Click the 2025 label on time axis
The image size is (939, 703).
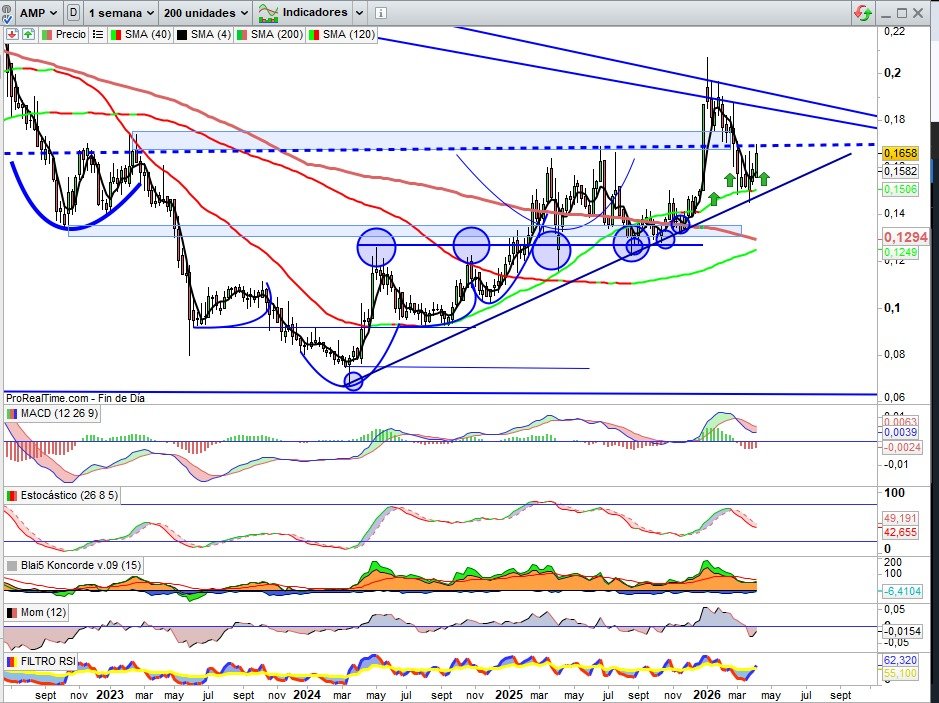point(509,695)
